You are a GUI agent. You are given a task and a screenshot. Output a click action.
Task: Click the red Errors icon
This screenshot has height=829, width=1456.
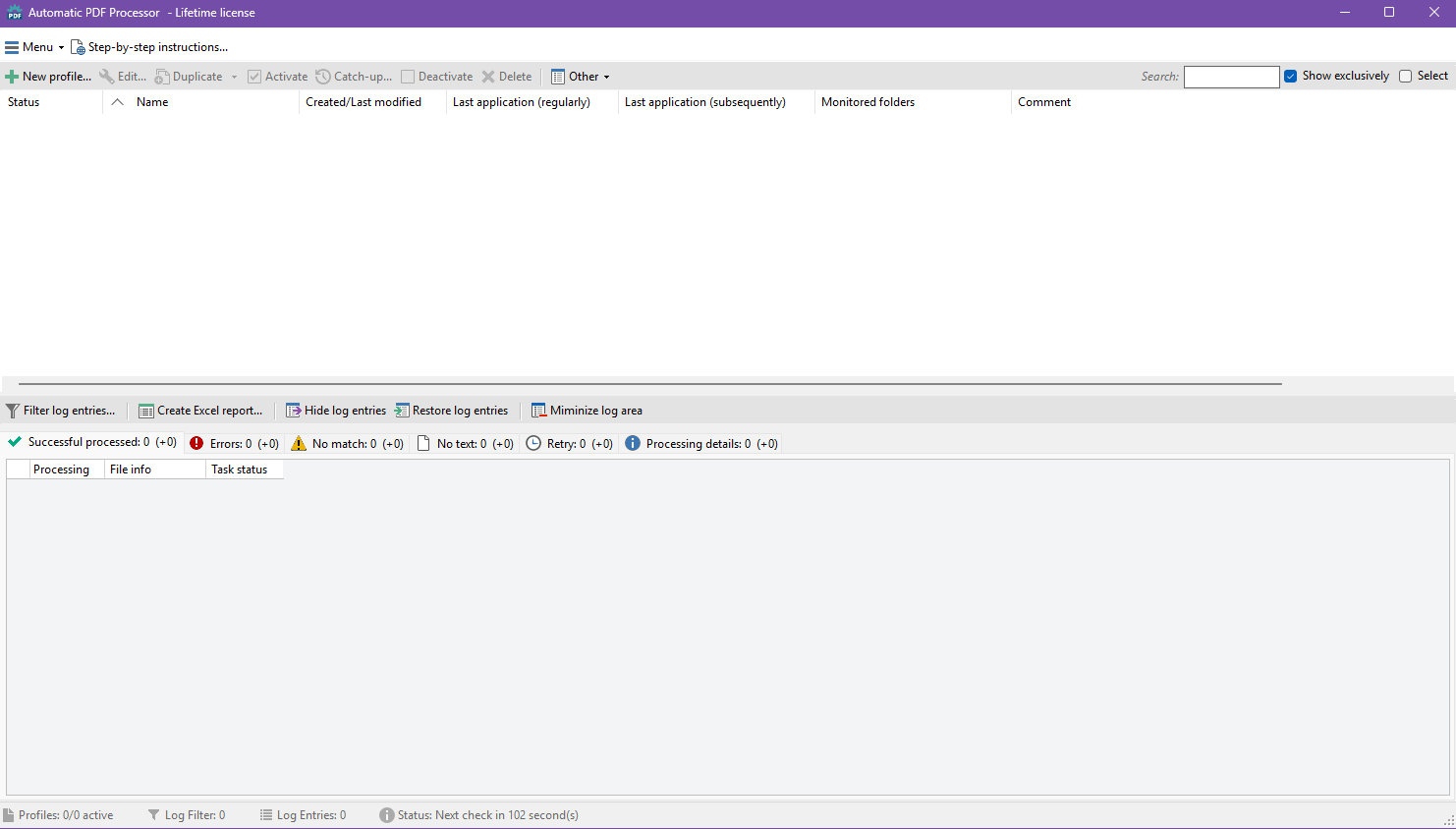point(196,443)
